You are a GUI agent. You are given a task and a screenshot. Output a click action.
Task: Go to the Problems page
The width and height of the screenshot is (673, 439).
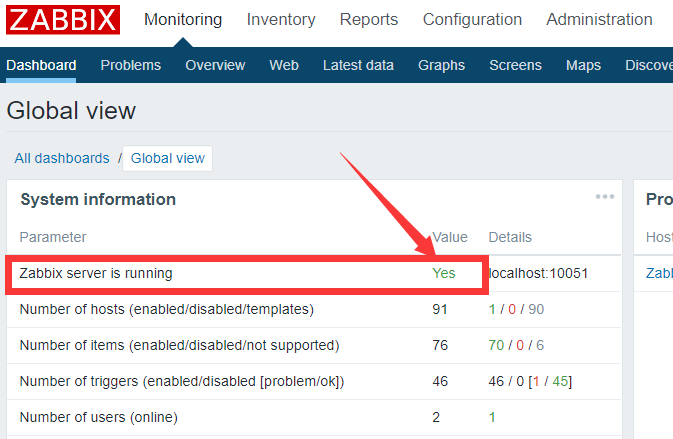[130, 65]
